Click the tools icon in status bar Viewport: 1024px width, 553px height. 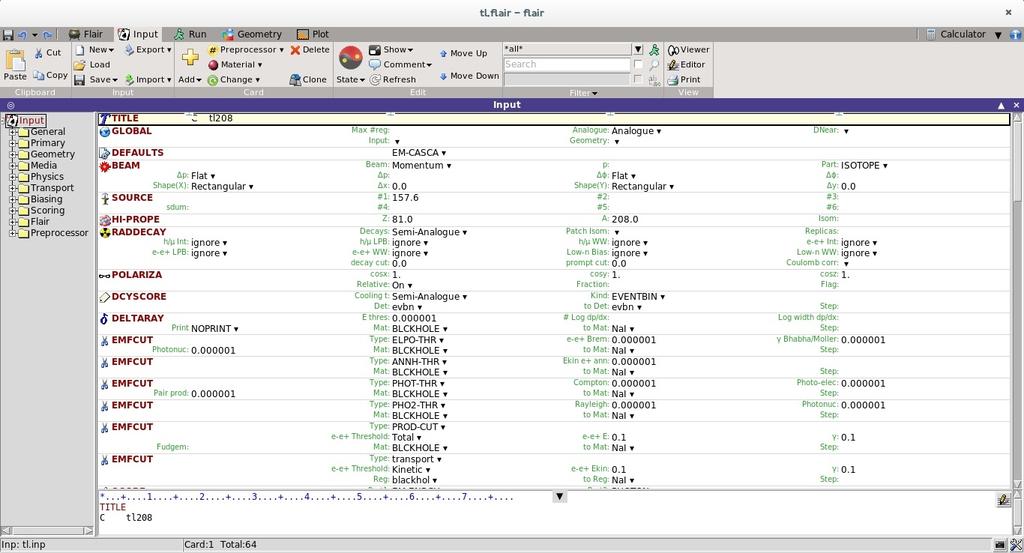1016,545
